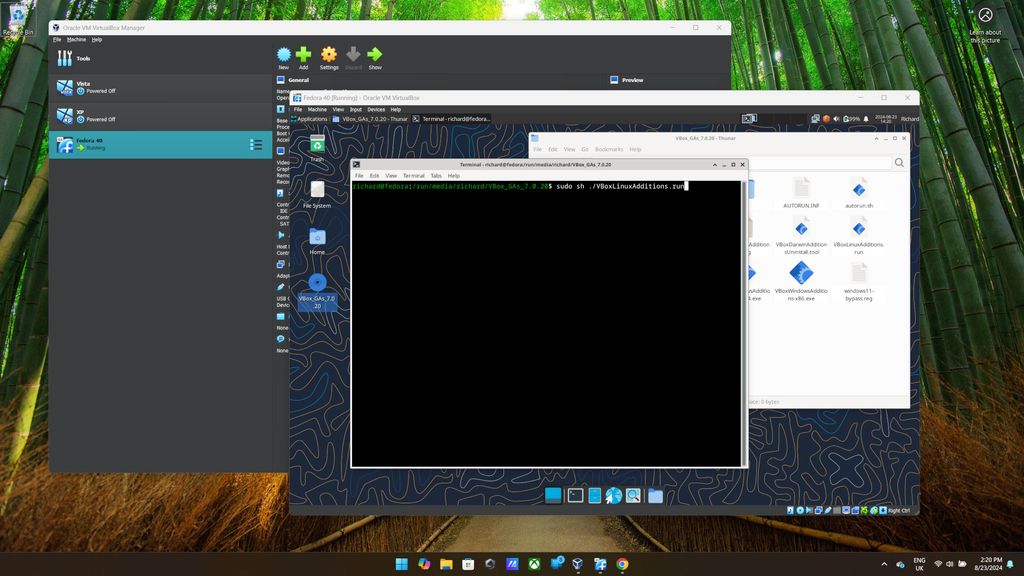
Task: Click notification bell in Xfce panel
Action: tap(866, 119)
